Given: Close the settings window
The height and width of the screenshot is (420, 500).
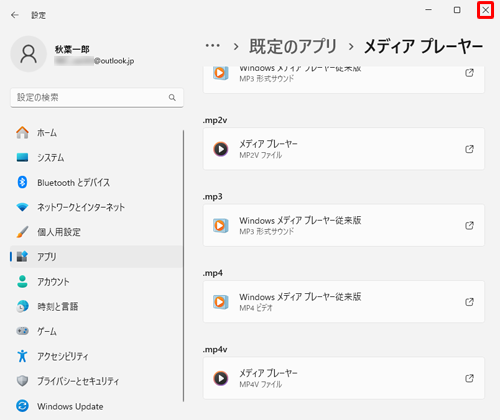Looking at the screenshot, I should click(x=485, y=10).
